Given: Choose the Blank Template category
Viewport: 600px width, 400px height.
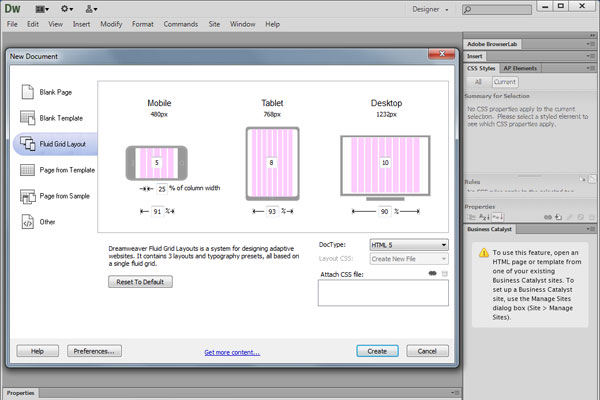Looking at the screenshot, I should [x=24, y=118].
